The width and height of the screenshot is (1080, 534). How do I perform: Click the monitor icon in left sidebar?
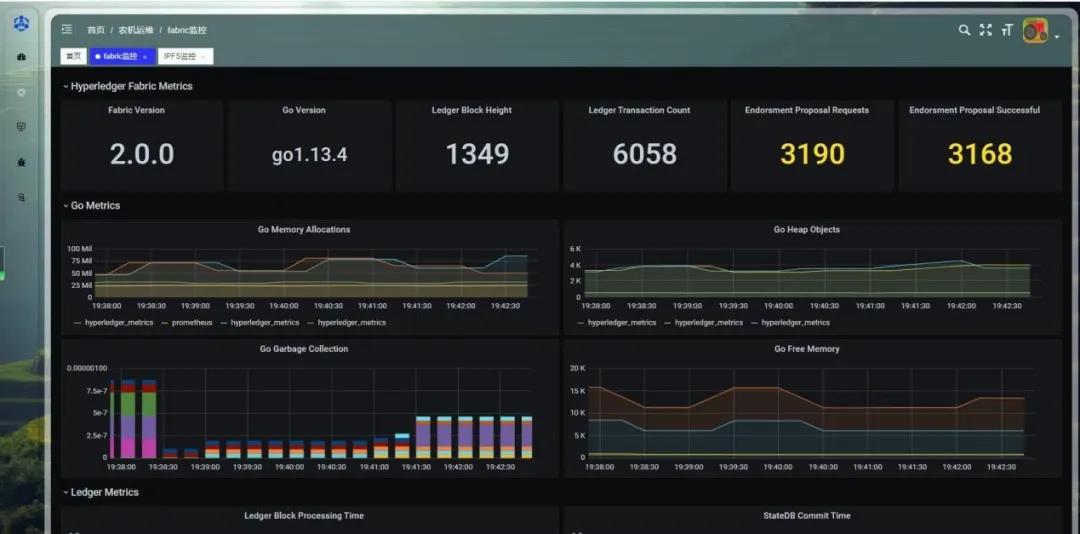(x=21, y=127)
